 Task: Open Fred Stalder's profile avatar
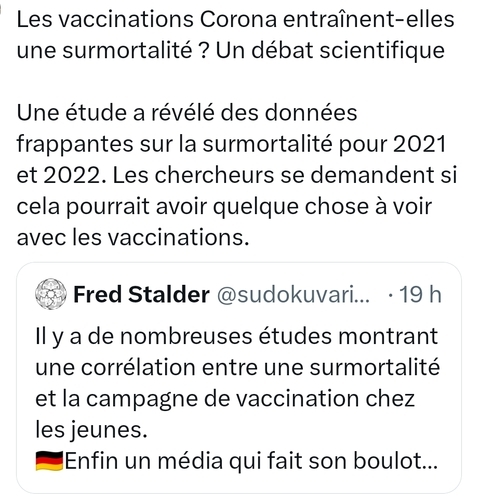(51, 294)
